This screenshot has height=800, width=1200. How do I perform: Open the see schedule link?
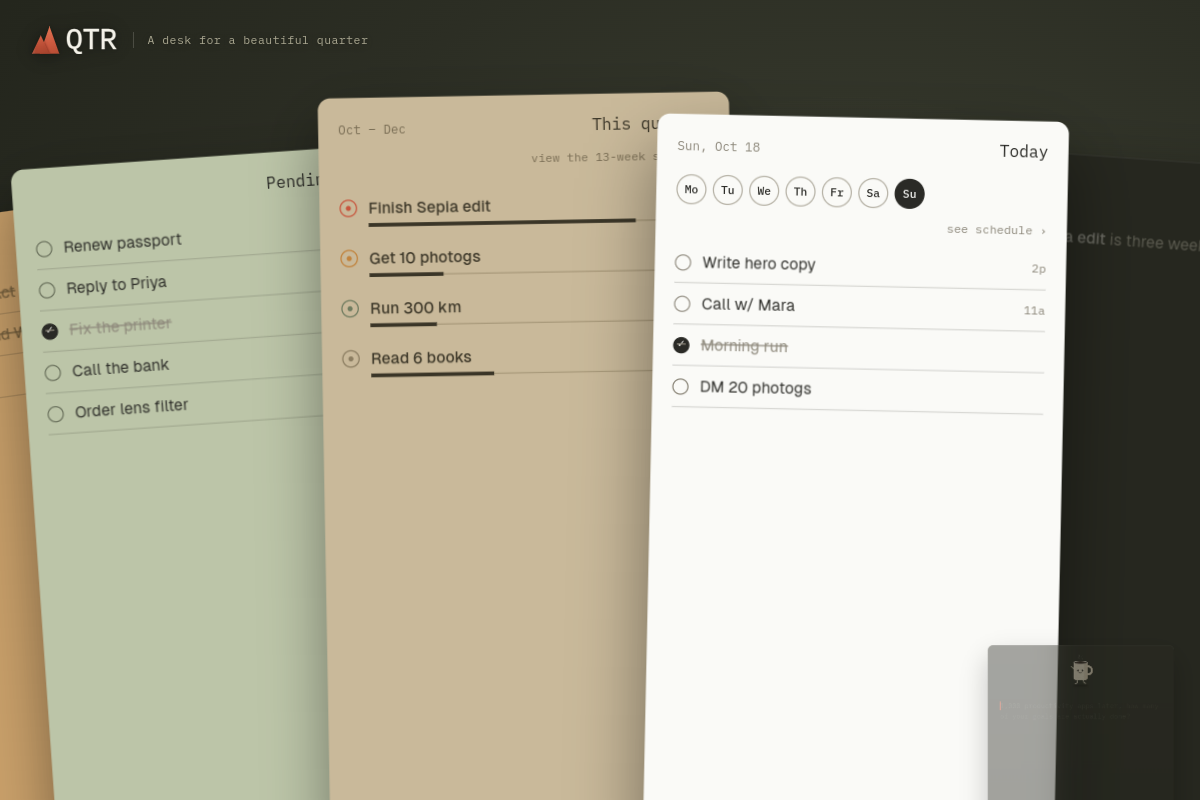[996, 230]
